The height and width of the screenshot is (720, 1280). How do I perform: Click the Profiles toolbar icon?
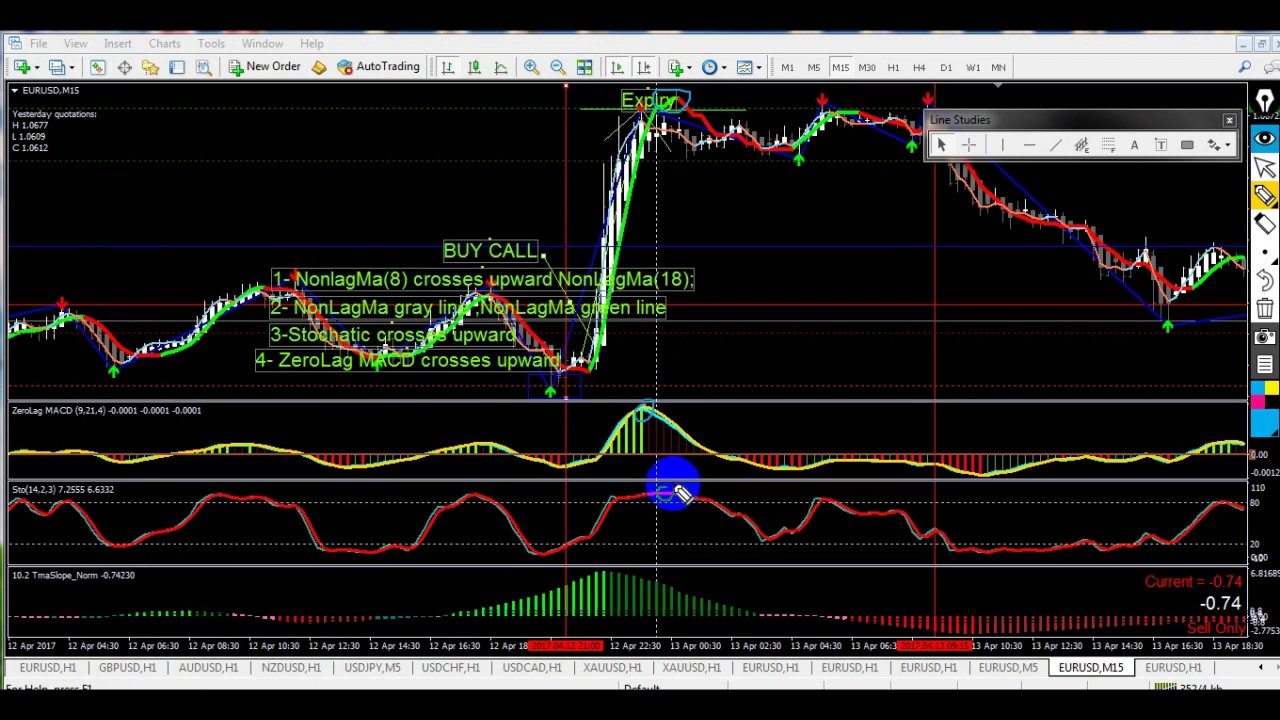tap(56, 67)
